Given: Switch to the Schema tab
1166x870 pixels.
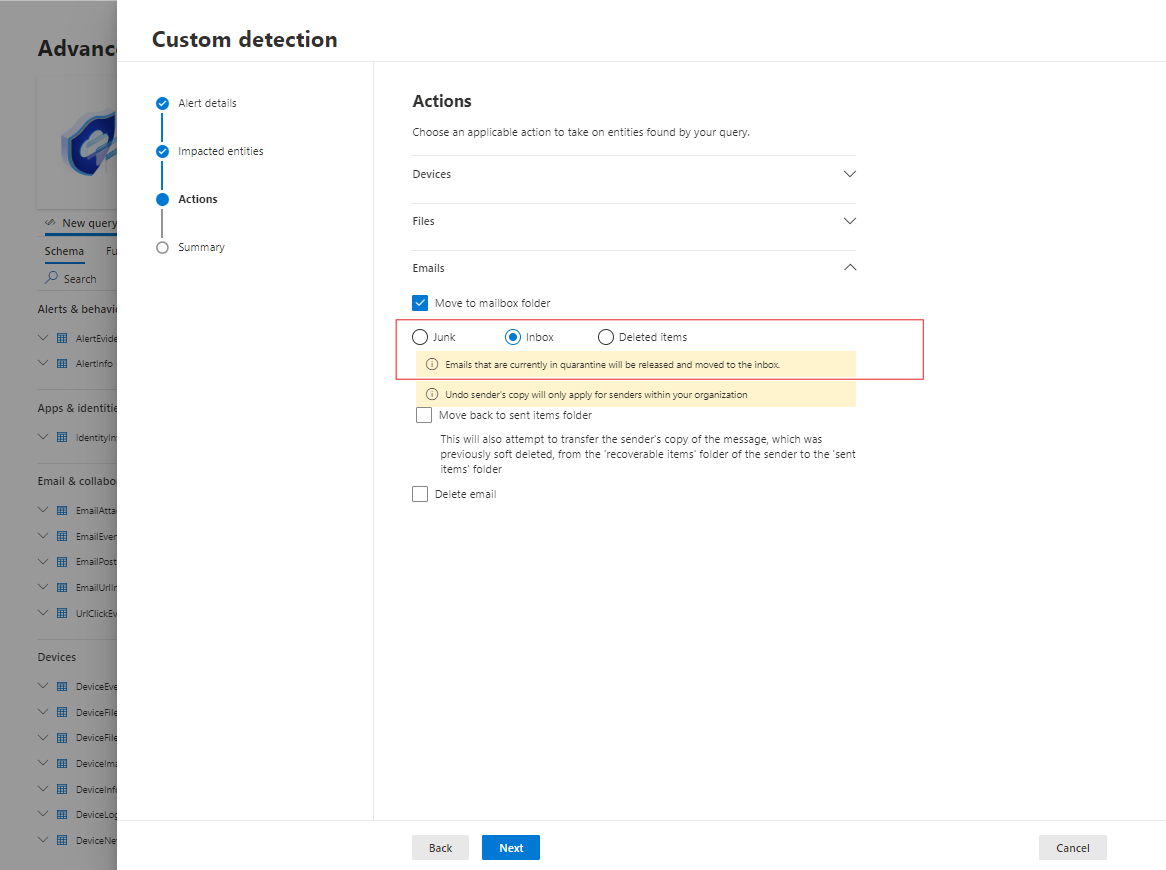Looking at the screenshot, I should coord(64,252).
